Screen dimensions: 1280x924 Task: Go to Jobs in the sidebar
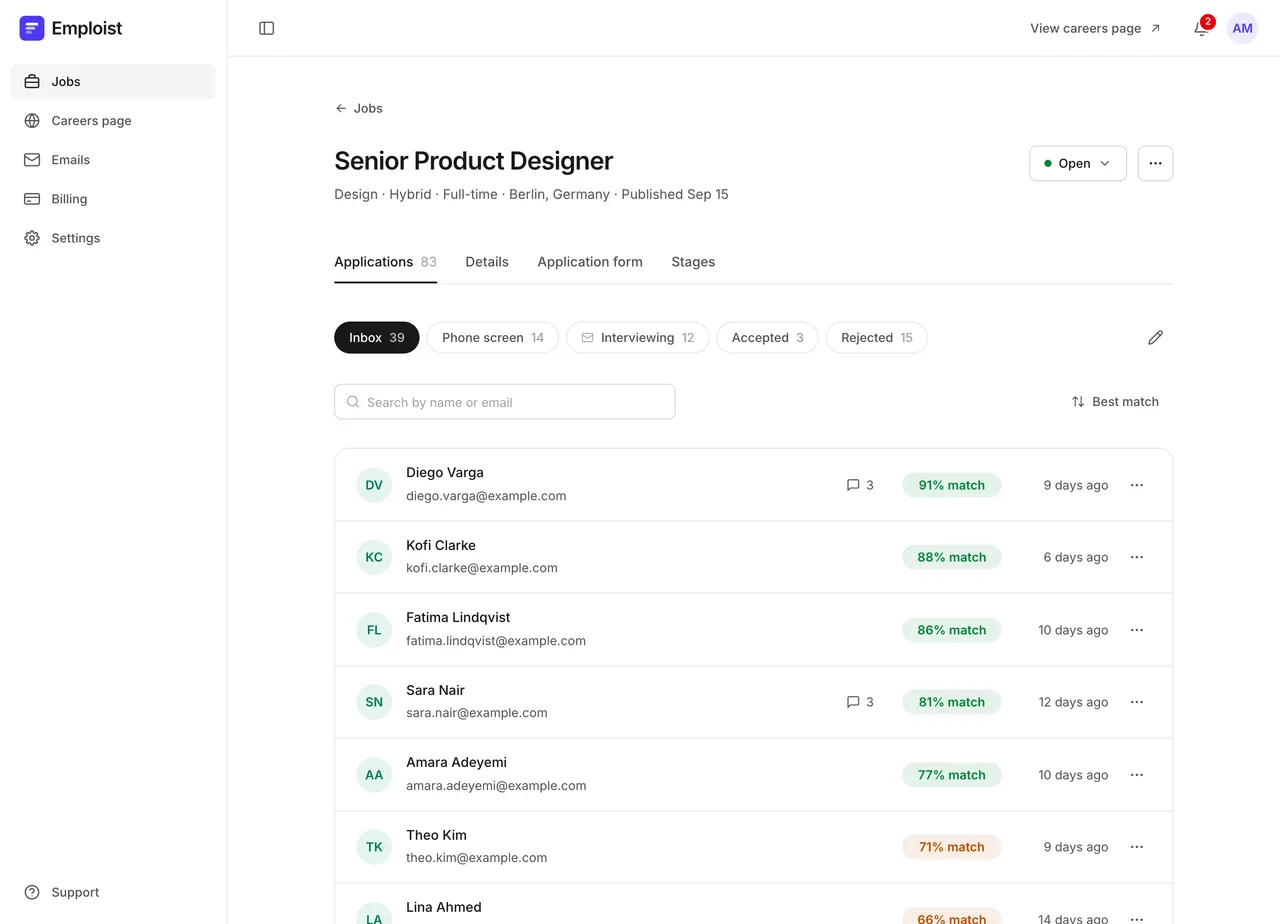pos(113,82)
